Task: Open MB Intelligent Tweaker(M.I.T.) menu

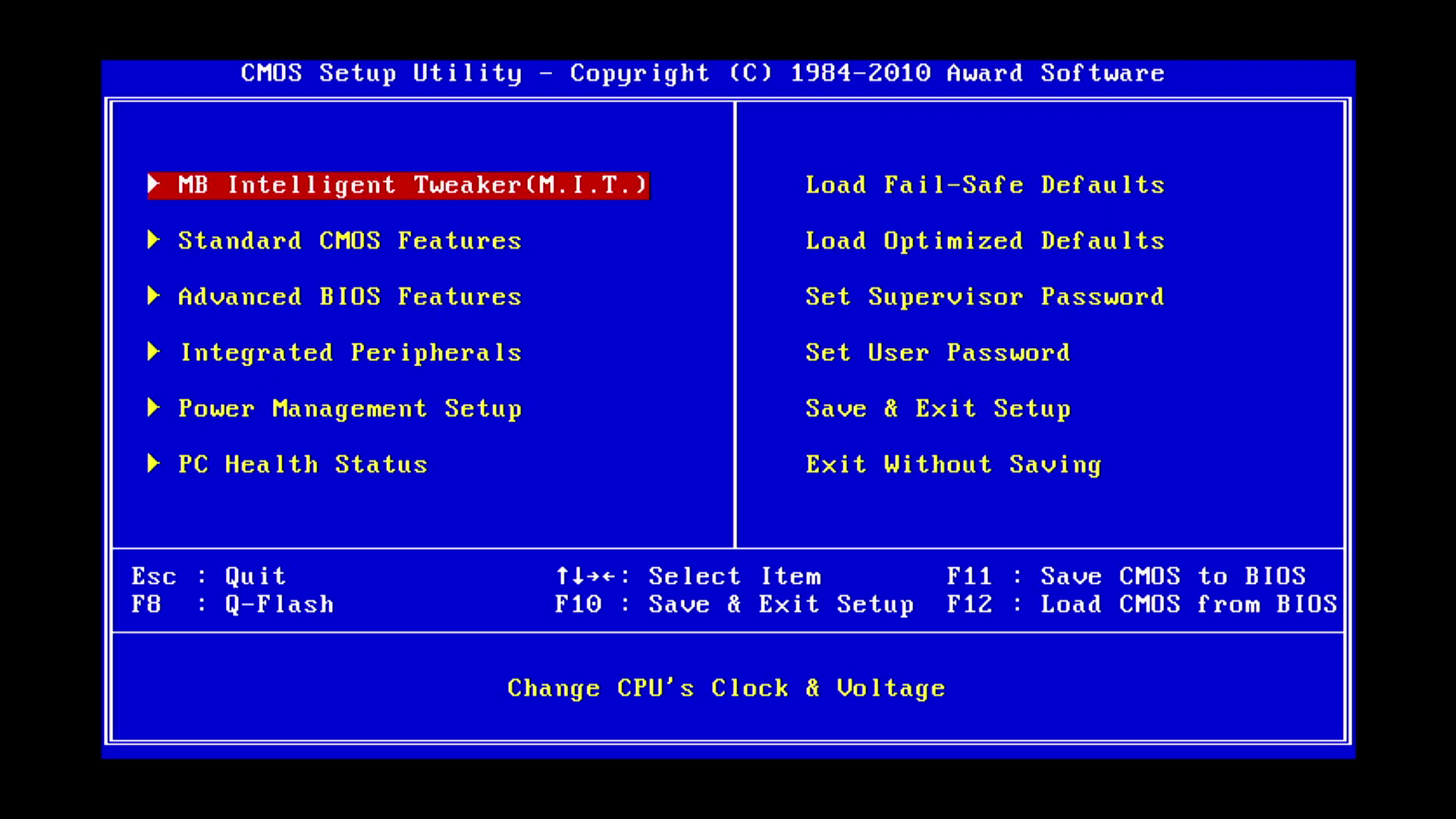Action: (398, 185)
